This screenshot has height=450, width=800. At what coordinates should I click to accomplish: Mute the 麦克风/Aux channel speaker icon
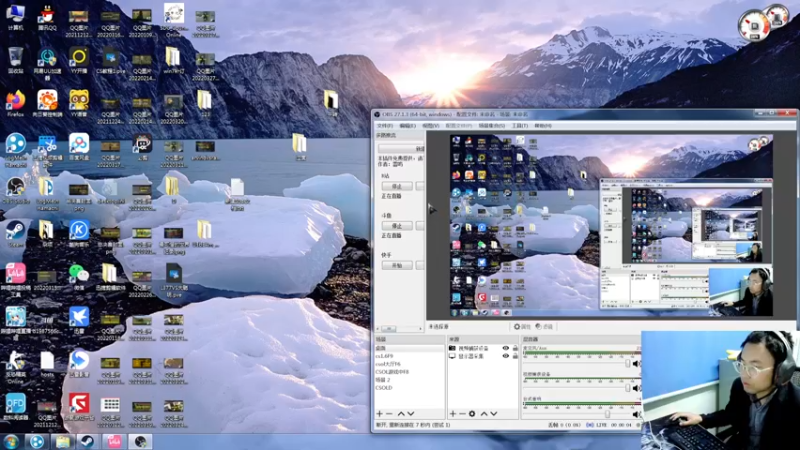636,364
